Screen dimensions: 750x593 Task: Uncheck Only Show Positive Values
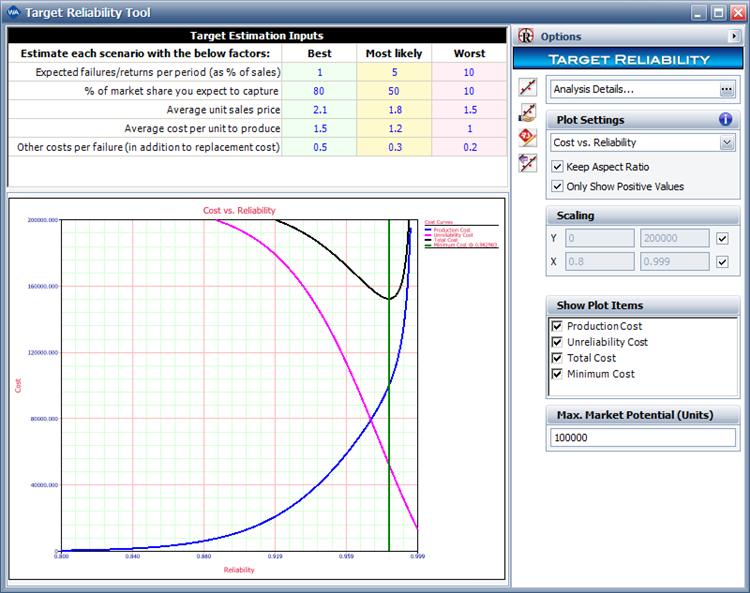pos(558,186)
